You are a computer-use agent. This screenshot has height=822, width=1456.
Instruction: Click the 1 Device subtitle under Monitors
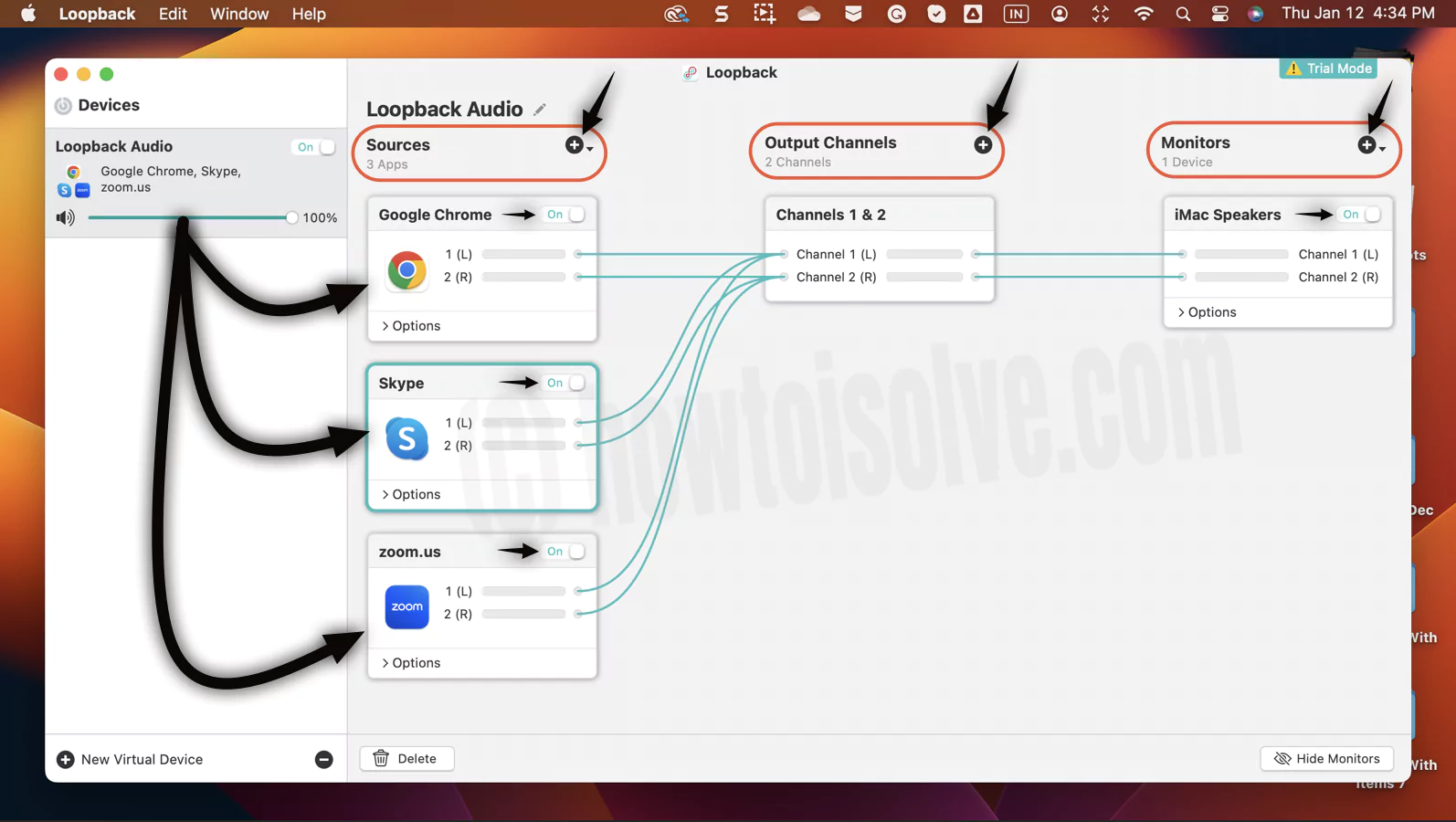tap(1187, 163)
